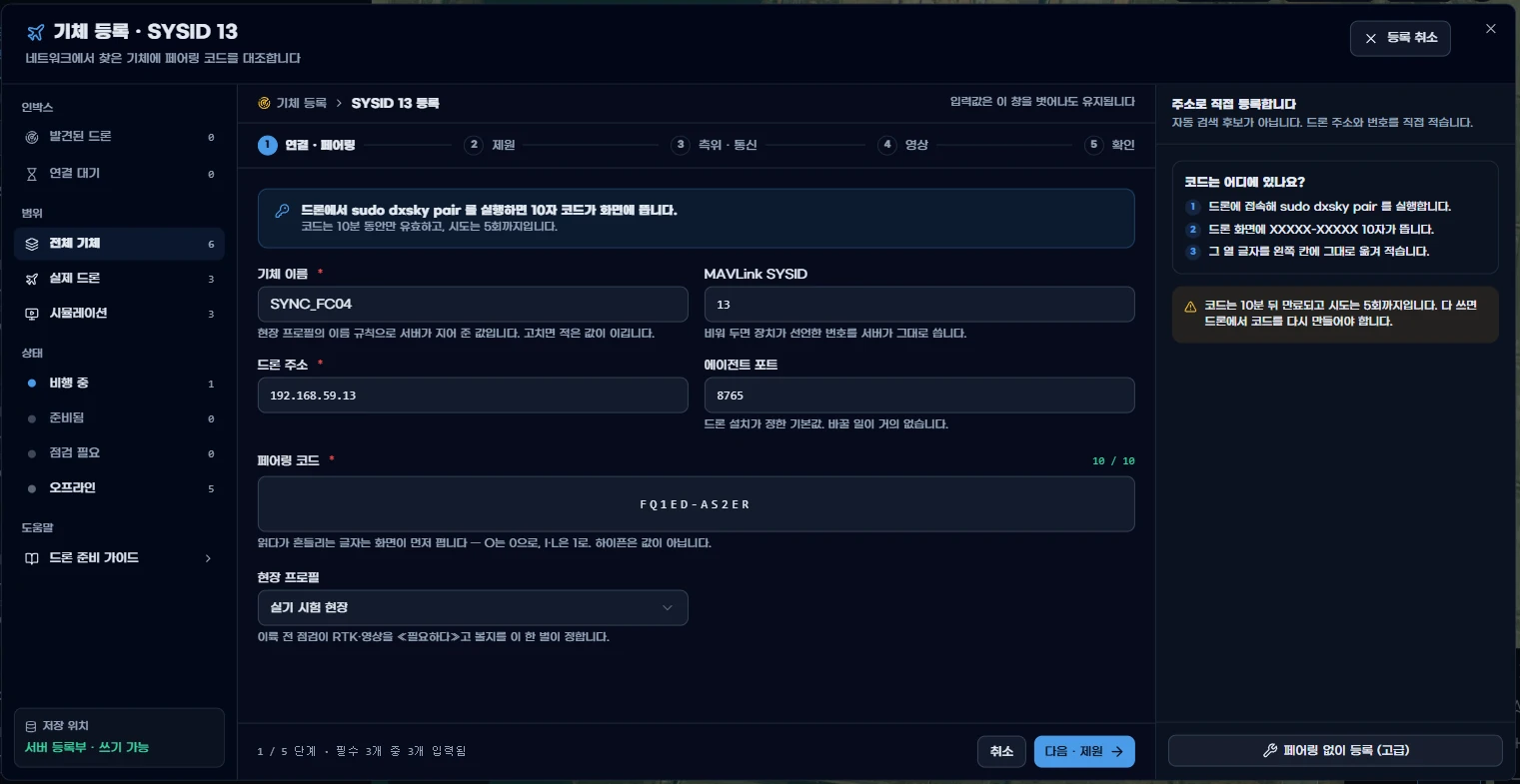
Task: Click help step 3 옮겨 적습니다 instruction
Action: [x=1319, y=252]
